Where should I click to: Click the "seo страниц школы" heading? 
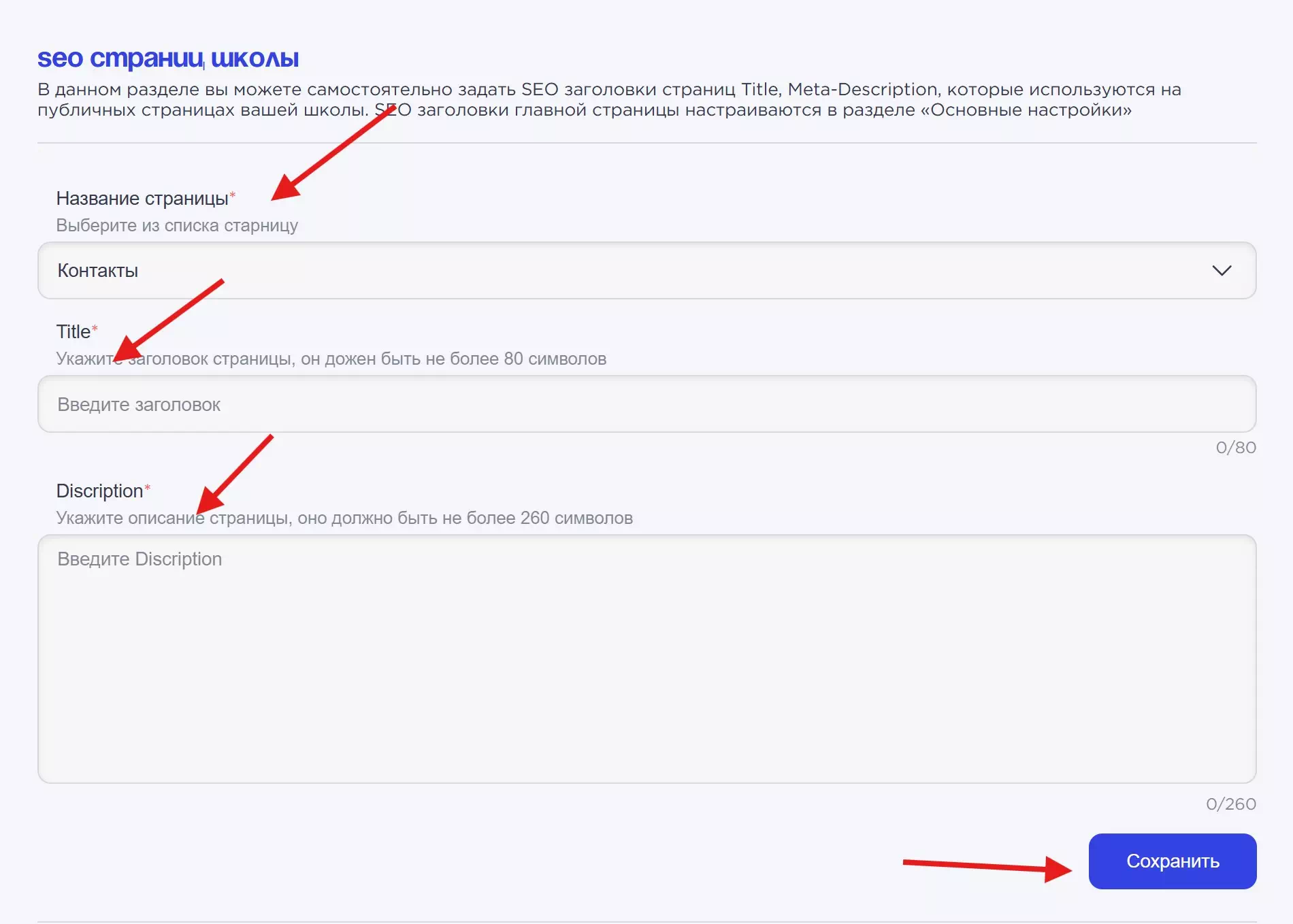168,59
